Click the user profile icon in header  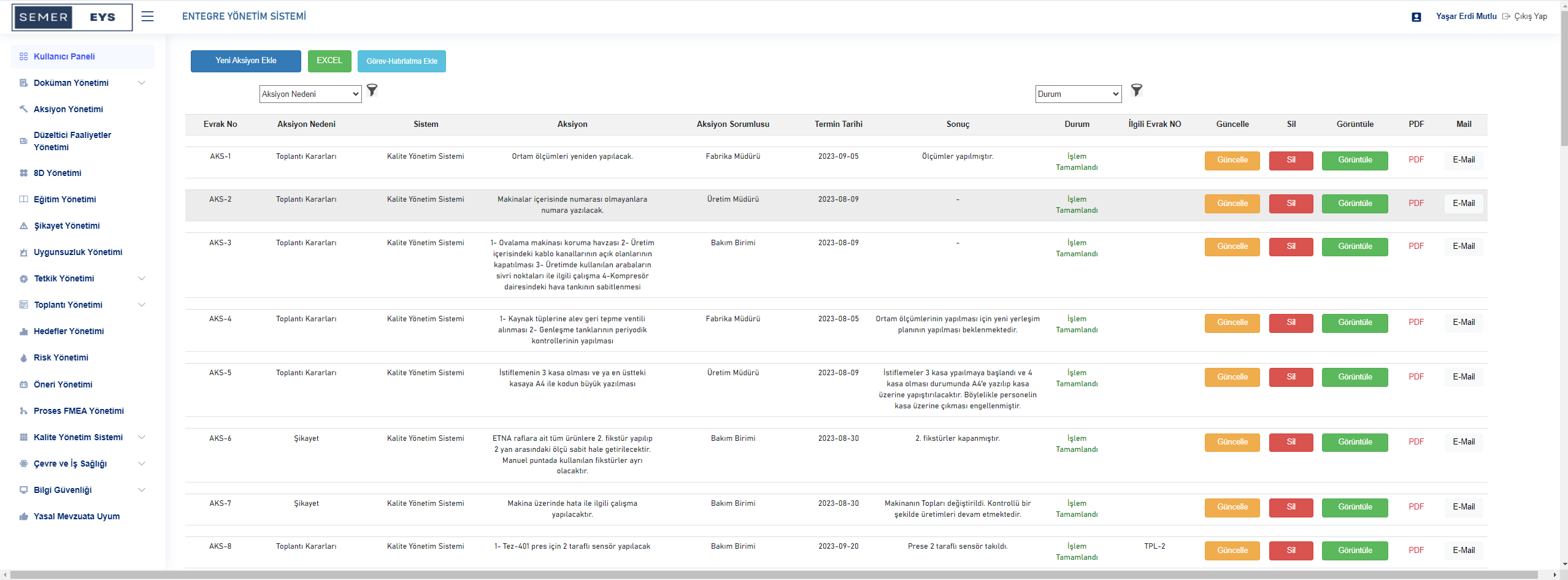(1416, 17)
